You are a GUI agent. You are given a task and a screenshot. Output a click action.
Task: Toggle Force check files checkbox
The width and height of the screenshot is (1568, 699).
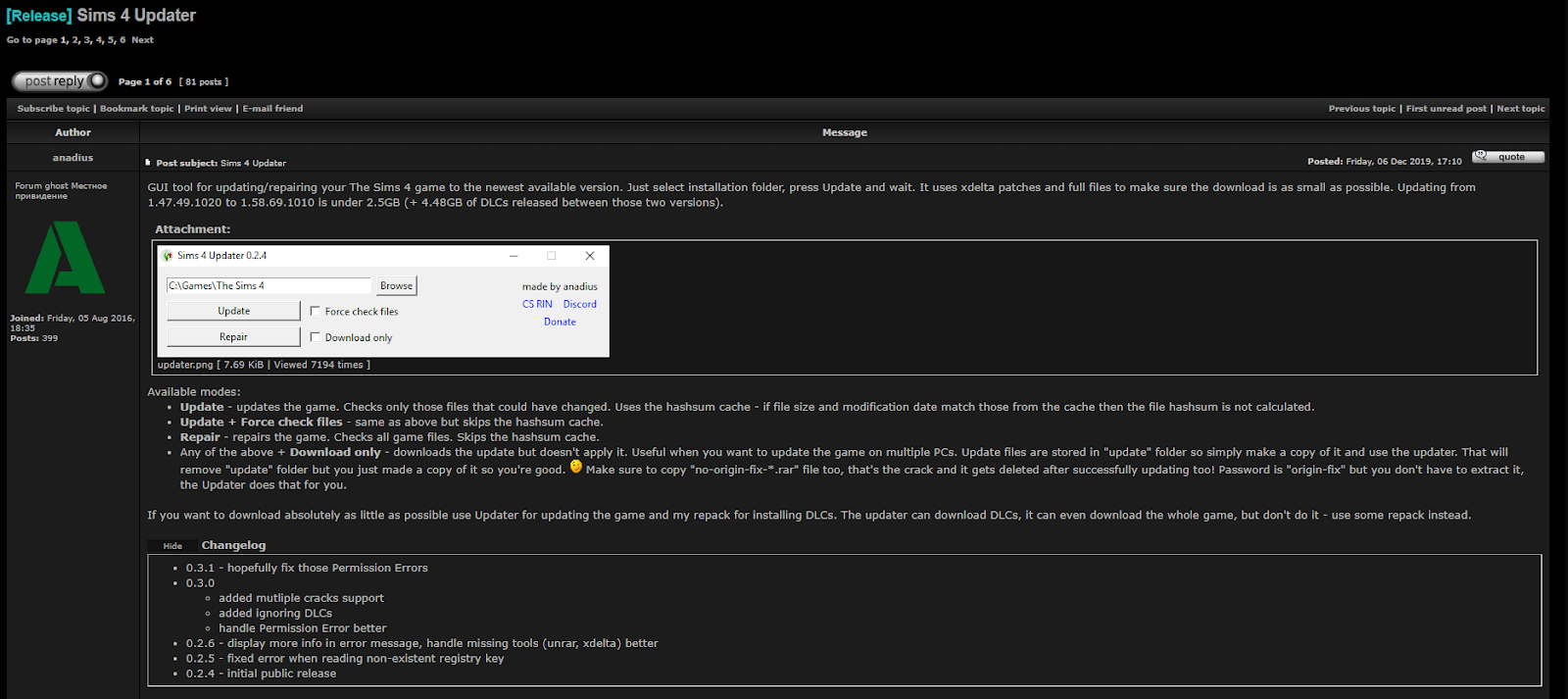tap(316, 311)
